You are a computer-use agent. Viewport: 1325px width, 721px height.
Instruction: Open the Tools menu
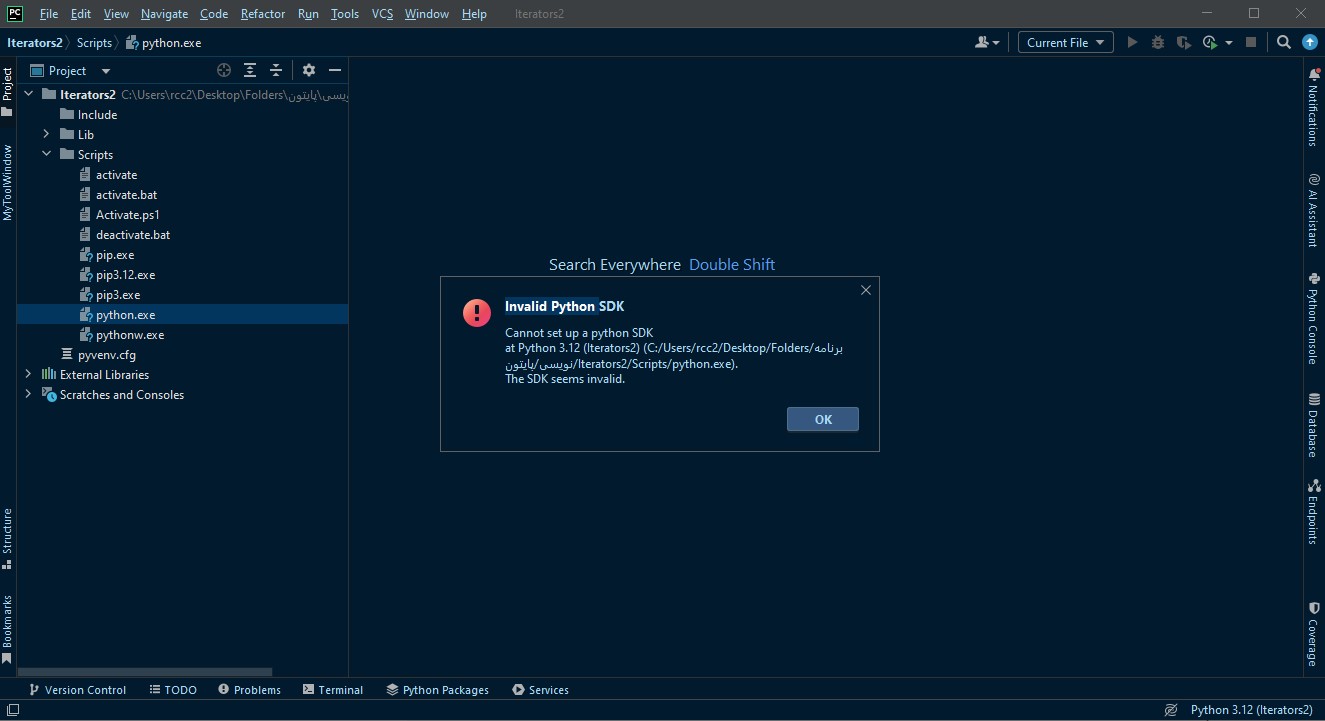pyautogui.click(x=345, y=14)
